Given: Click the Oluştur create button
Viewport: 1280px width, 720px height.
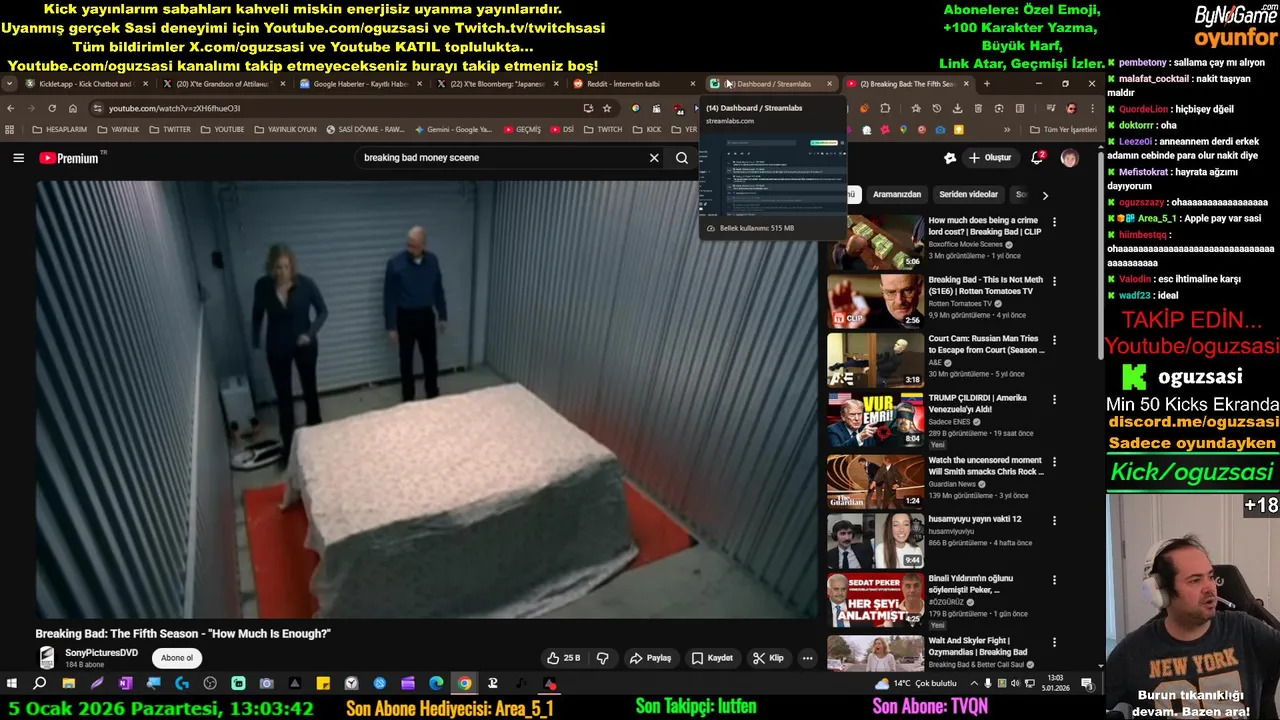Looking at the screenshot, I should pos(990,158).
